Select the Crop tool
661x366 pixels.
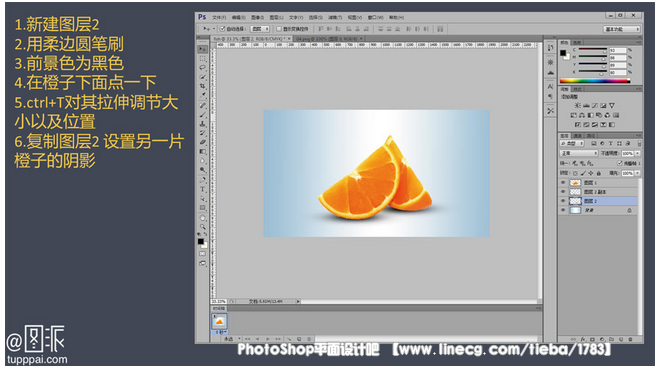click(x=203, y=86)
